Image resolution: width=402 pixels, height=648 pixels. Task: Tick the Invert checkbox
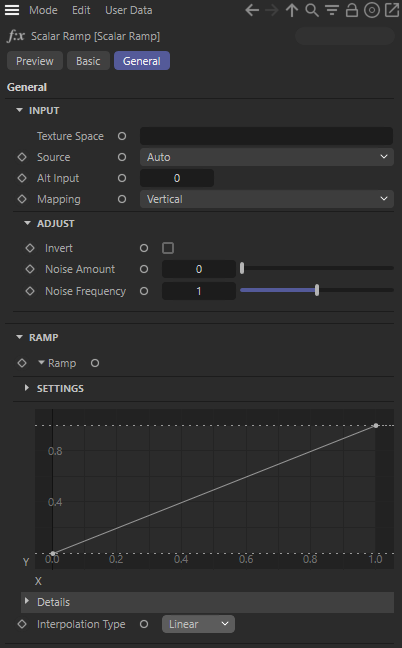point(168,248)
